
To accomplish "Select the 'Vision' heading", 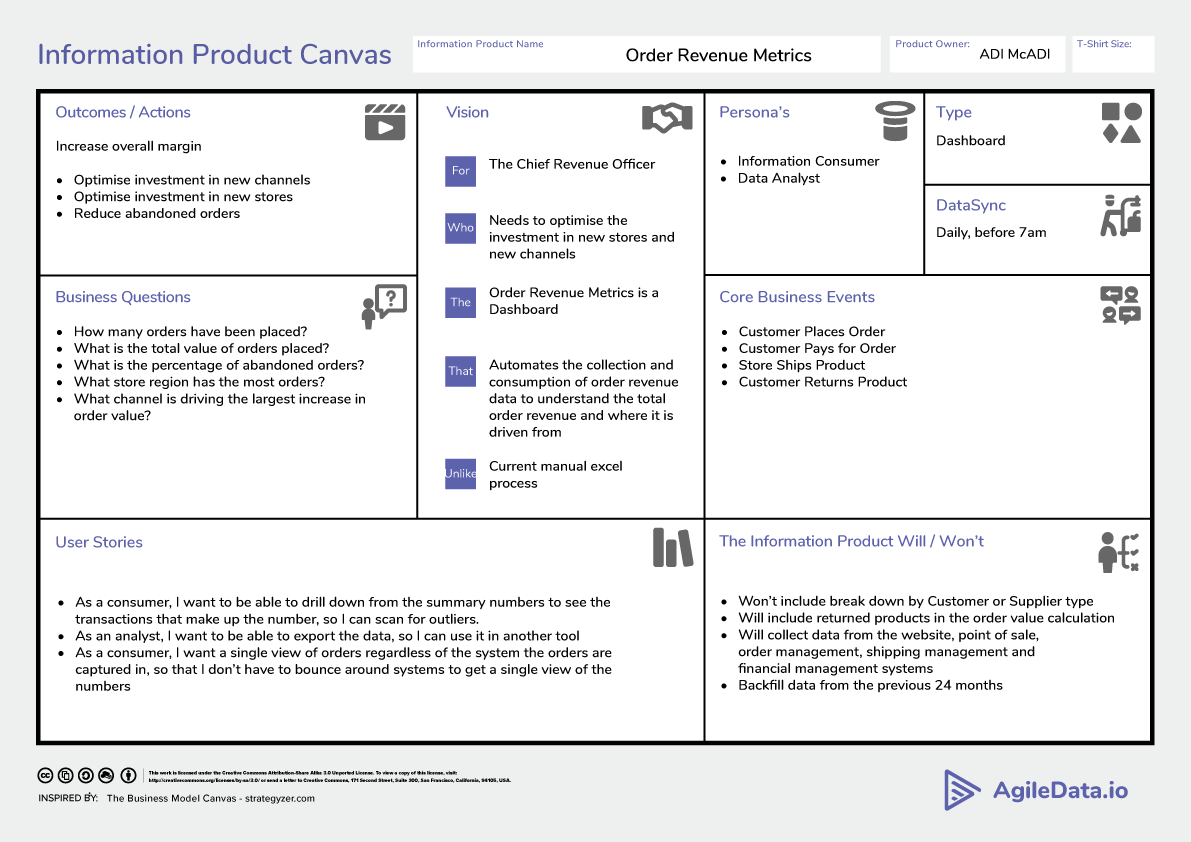I will pyautogui.click(x=467, y=112).
